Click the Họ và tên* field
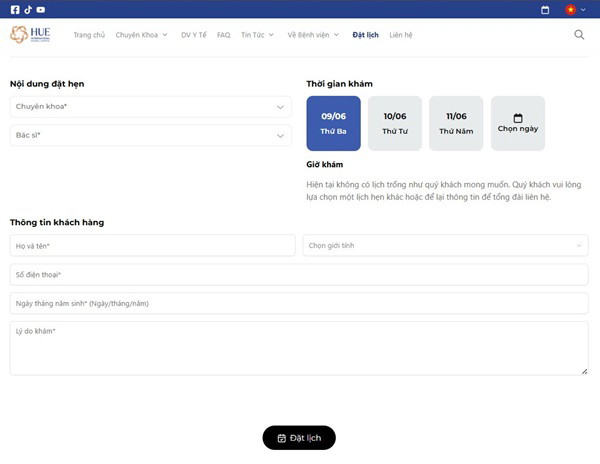Image resolution: width=600 pixels, height=464 pixels. (153, 246)
